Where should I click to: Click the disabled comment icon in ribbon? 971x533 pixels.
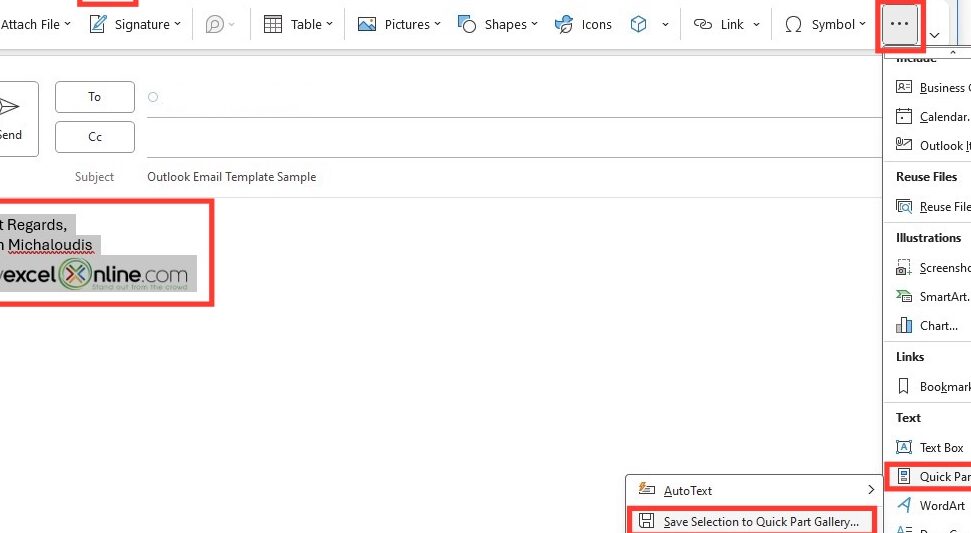pyautogui.click(x=214, y=24)
